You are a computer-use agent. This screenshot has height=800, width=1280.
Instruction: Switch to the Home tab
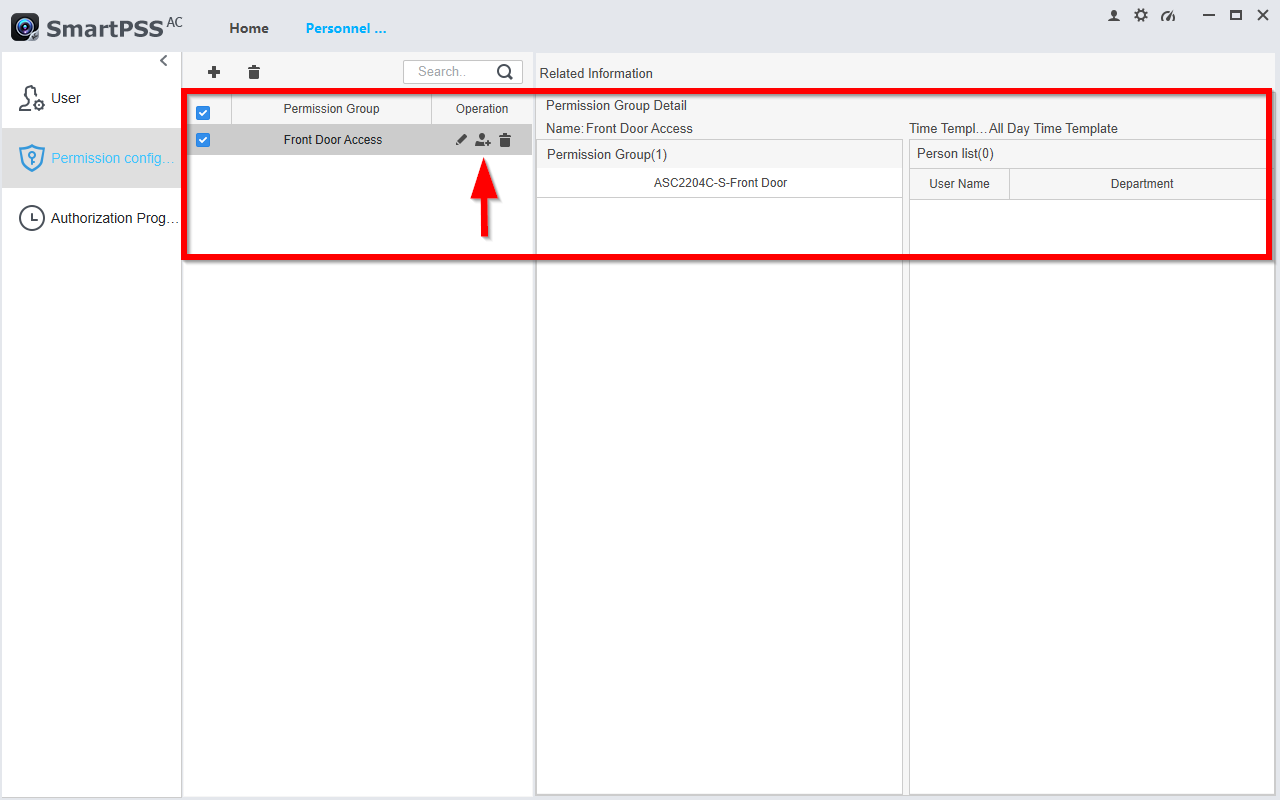(249, 28)
